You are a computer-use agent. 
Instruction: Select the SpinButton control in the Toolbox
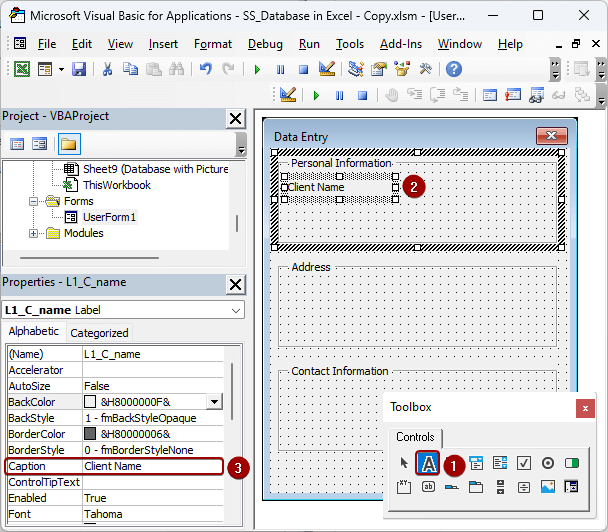pos(524,487)
